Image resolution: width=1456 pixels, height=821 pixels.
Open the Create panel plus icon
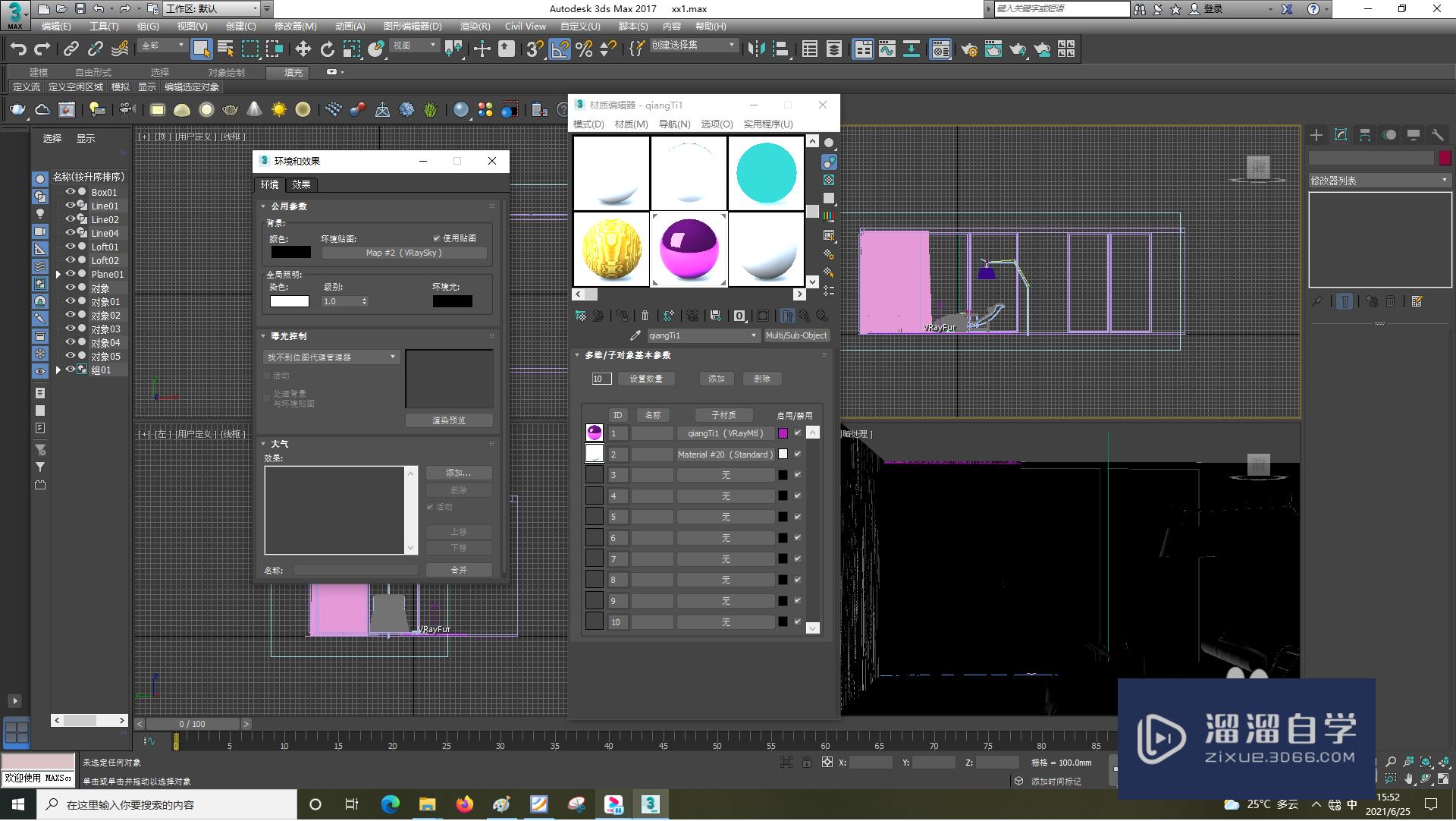(1316, 135)
